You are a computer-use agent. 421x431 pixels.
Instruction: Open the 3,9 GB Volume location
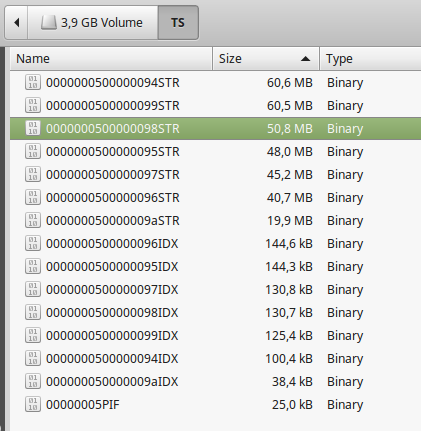click(x=92, y=23)
